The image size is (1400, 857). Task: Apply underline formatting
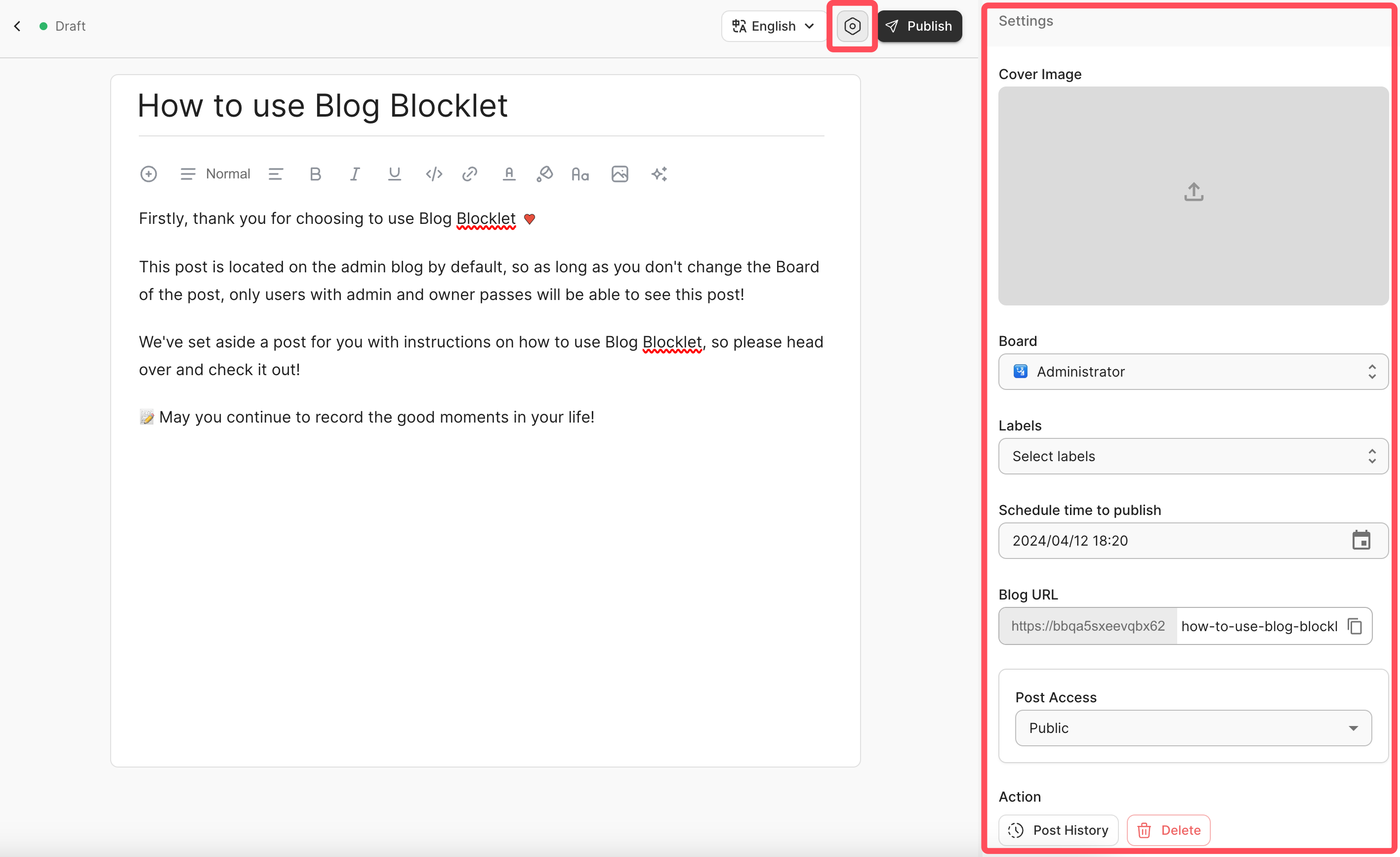tap(394, 174)
